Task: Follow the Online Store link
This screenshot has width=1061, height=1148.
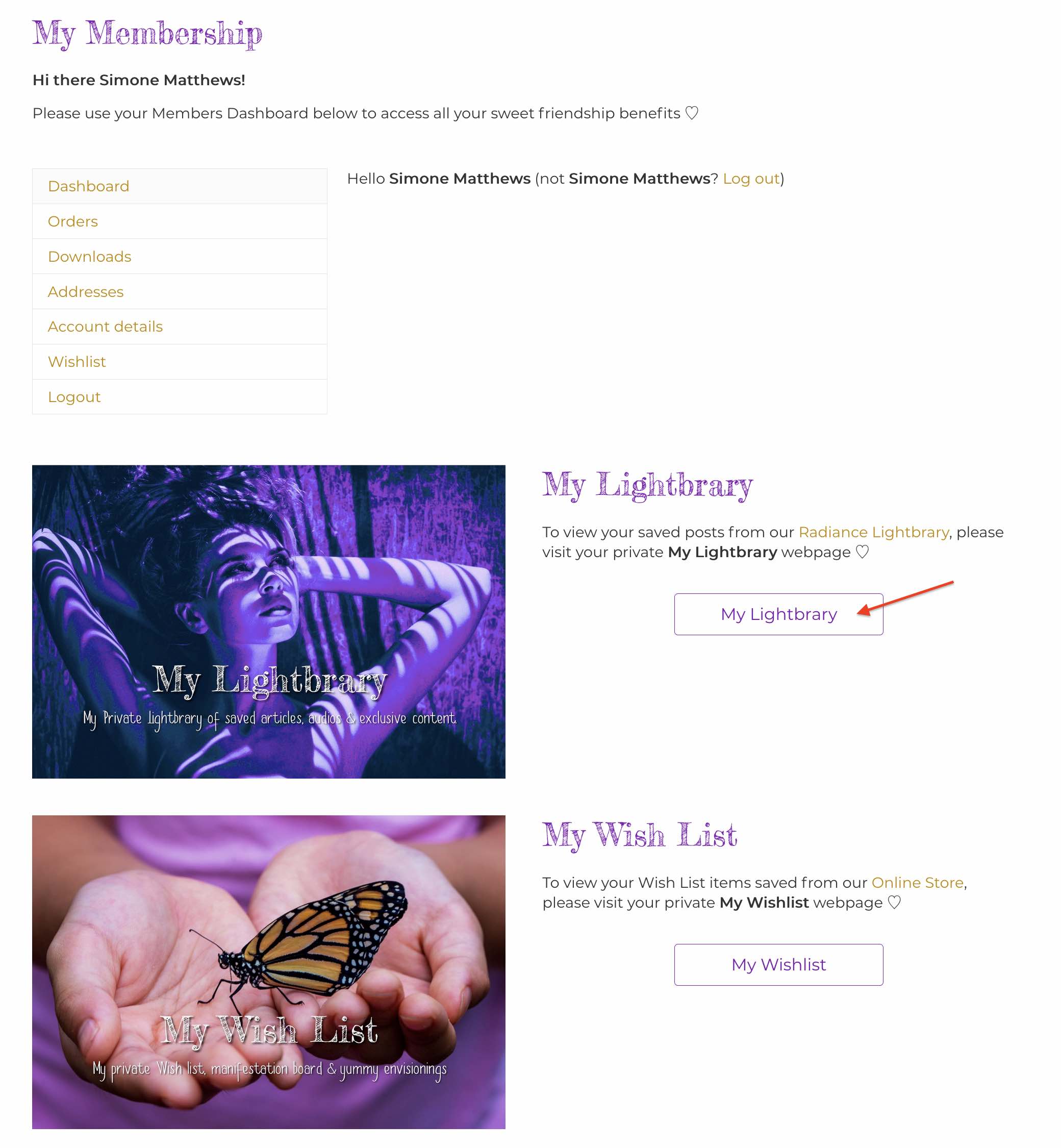Action: pos(918,883)
